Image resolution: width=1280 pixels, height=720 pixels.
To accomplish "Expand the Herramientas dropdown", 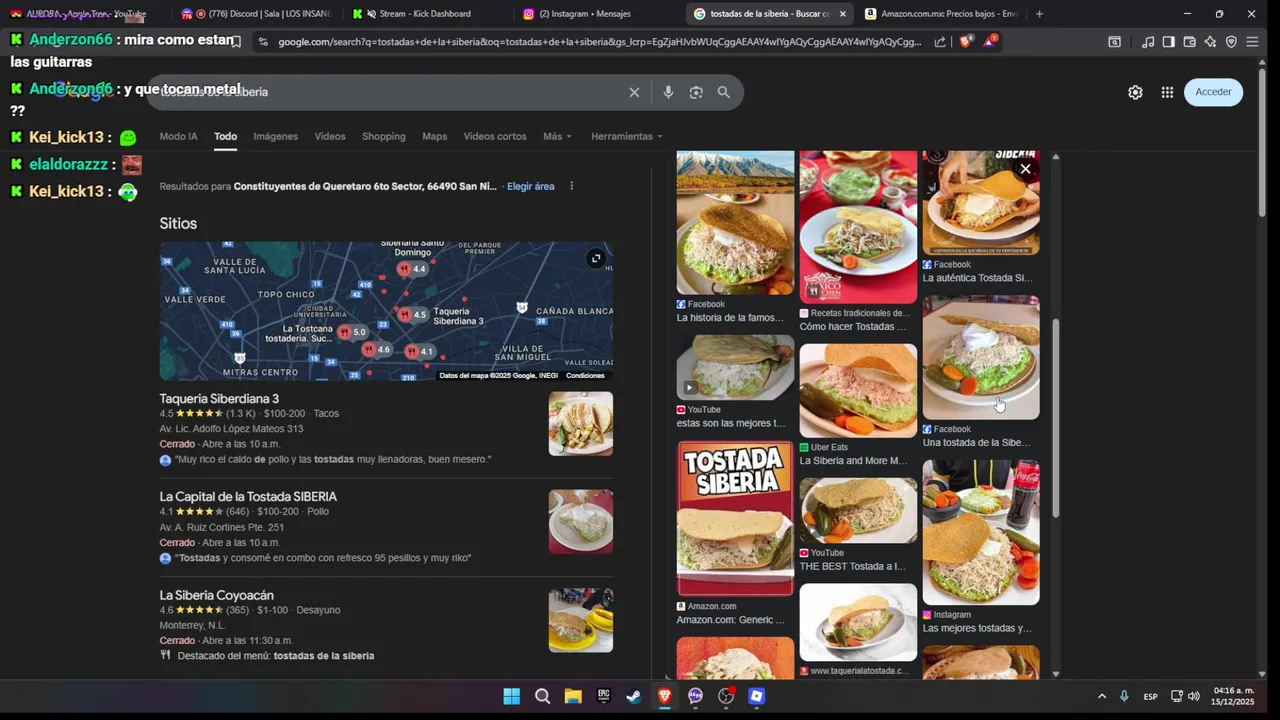I will point(626,136).
